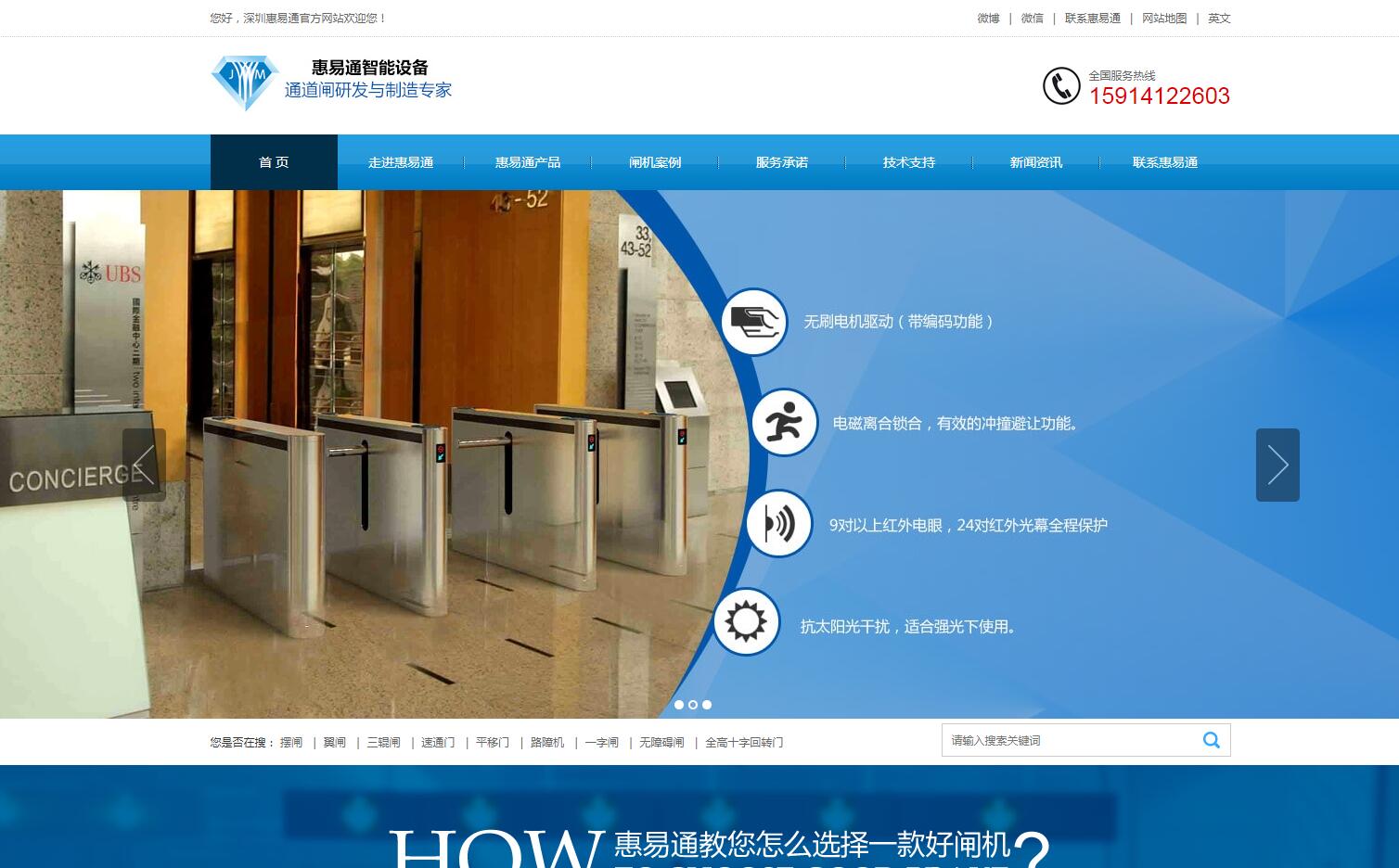Click the carousel previous arrow
This screenshot has height=868, width=1399.
click(146, 465)
